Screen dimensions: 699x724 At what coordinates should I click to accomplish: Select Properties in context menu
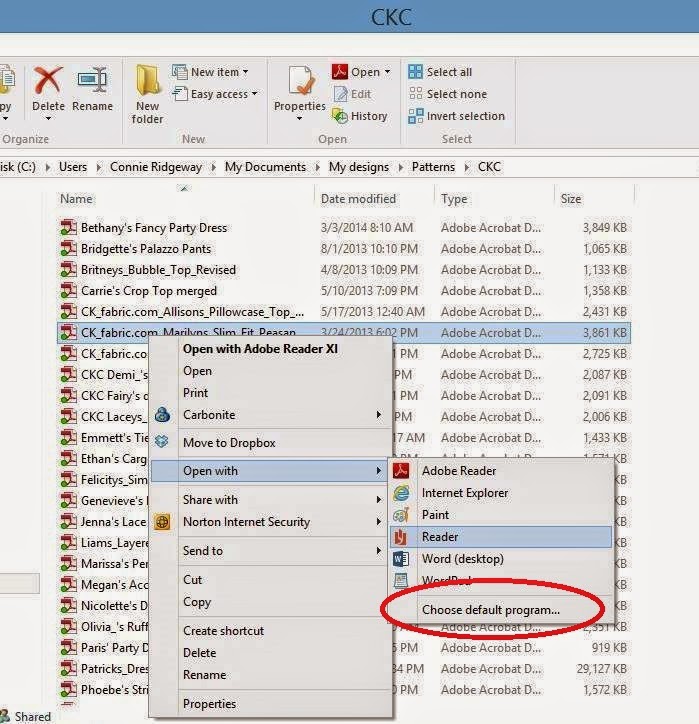(210, 704)
